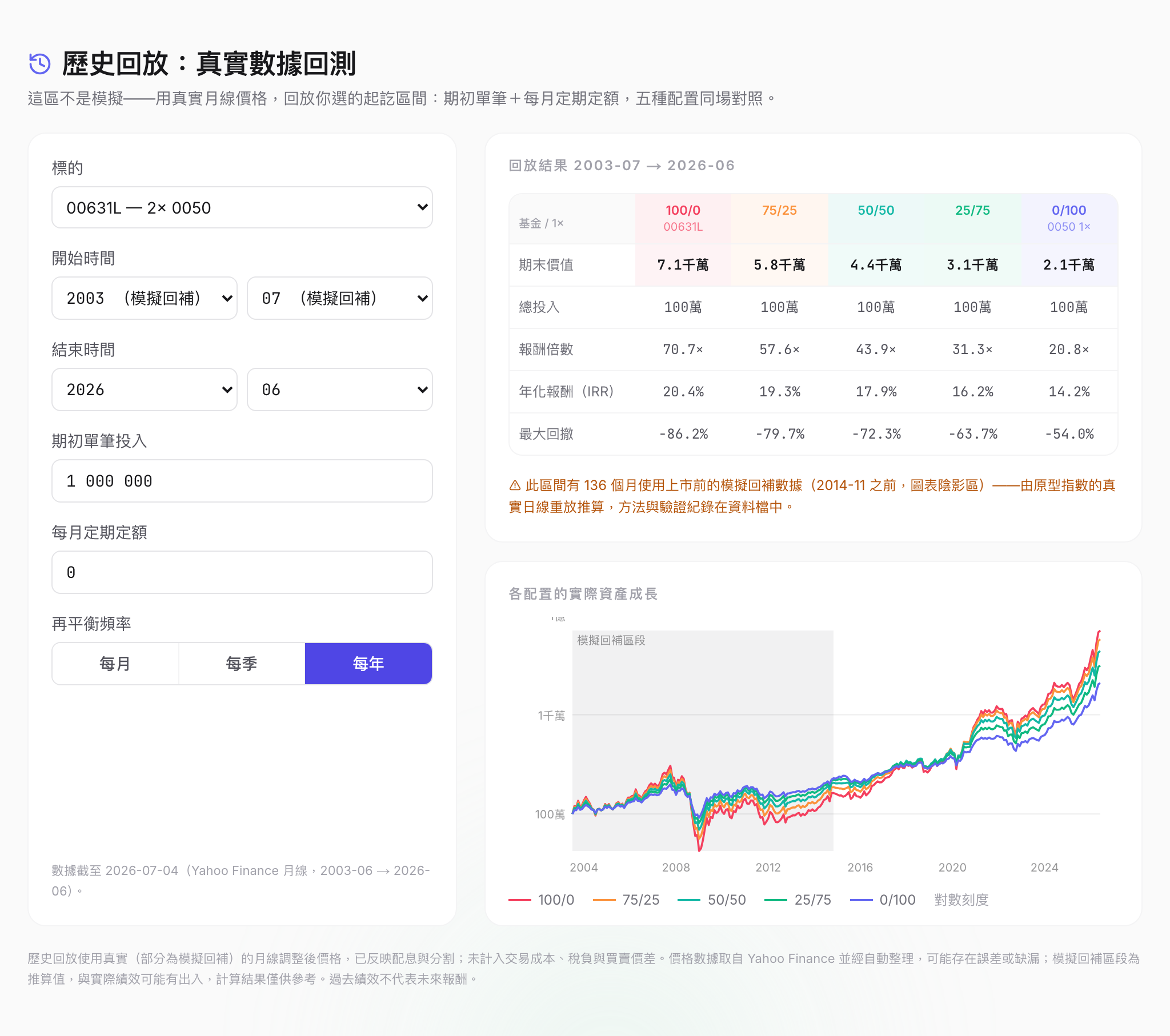The image size is (1170, 1036).
Task: Toggle the 0/100 legend series
Action: coord(883,900)
